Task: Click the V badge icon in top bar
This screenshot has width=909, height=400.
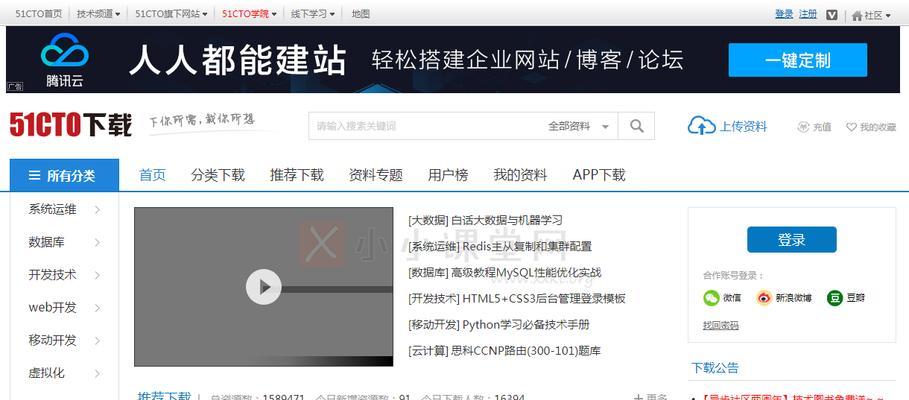Action: click(x=831, y=15)
